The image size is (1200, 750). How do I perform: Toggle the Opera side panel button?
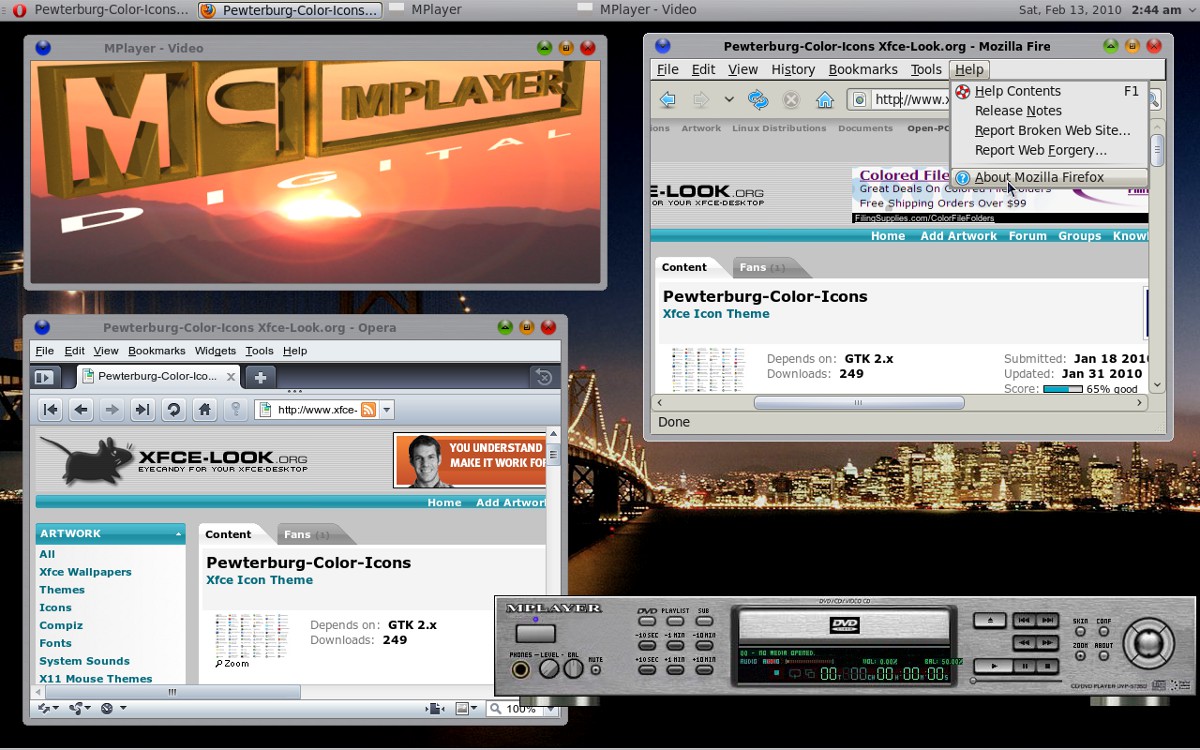click(43, 377)
